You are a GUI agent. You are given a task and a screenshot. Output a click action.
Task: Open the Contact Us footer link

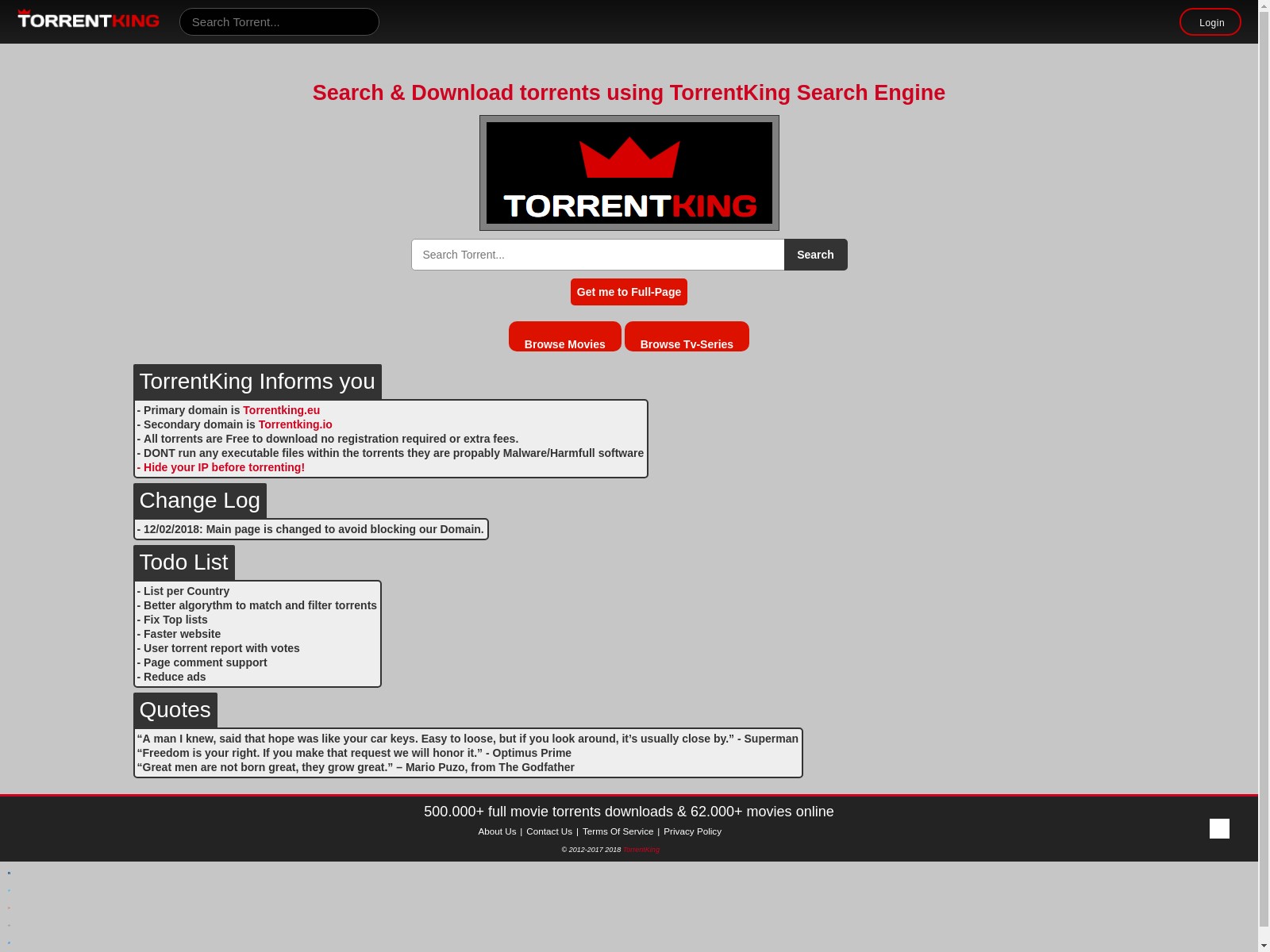(549, 831)
